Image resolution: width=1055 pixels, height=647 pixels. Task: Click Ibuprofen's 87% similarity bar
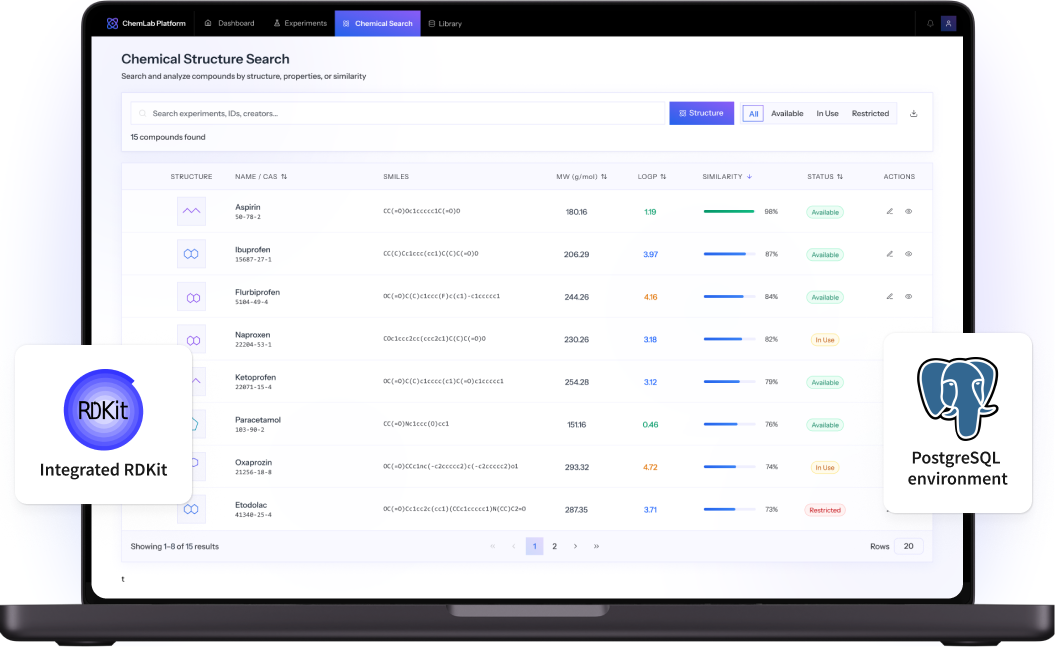pyautogui.click(x=729, y=254)
